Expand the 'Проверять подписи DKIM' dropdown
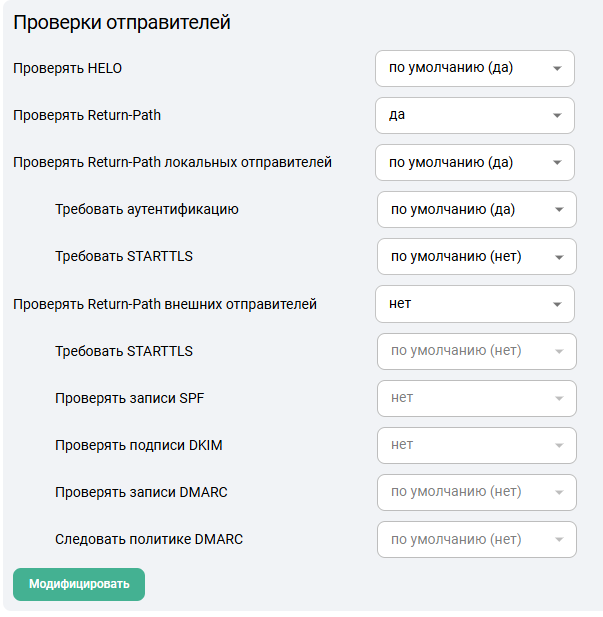 coord(477,445)
